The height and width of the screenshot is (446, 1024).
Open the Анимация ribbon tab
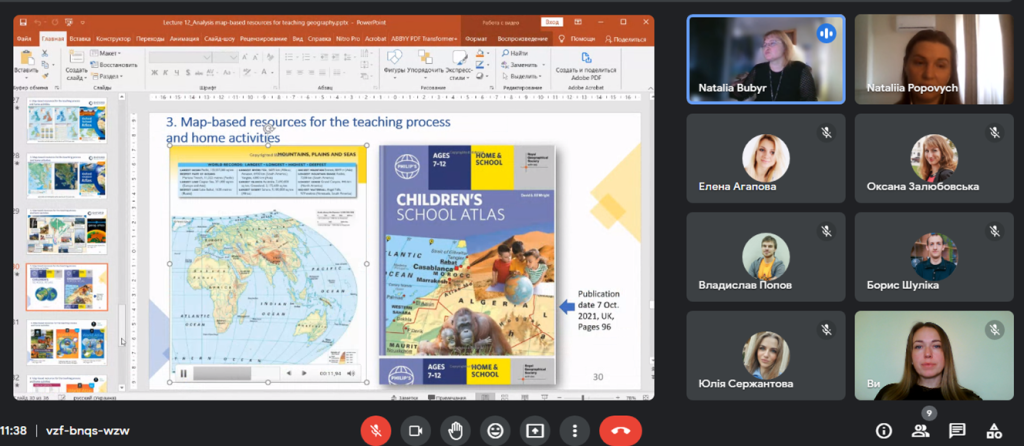[184, 38]
